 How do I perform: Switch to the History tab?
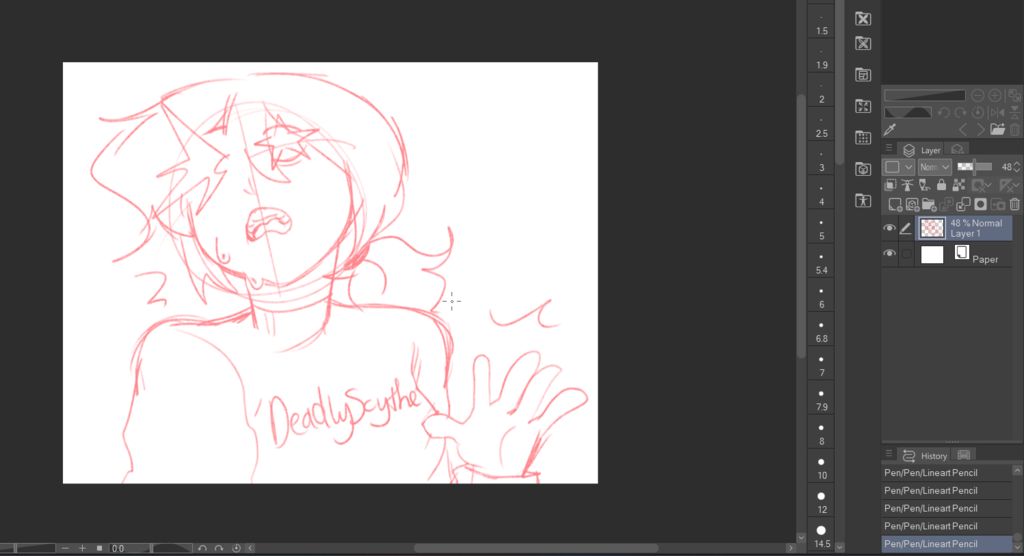pos(925,455)
